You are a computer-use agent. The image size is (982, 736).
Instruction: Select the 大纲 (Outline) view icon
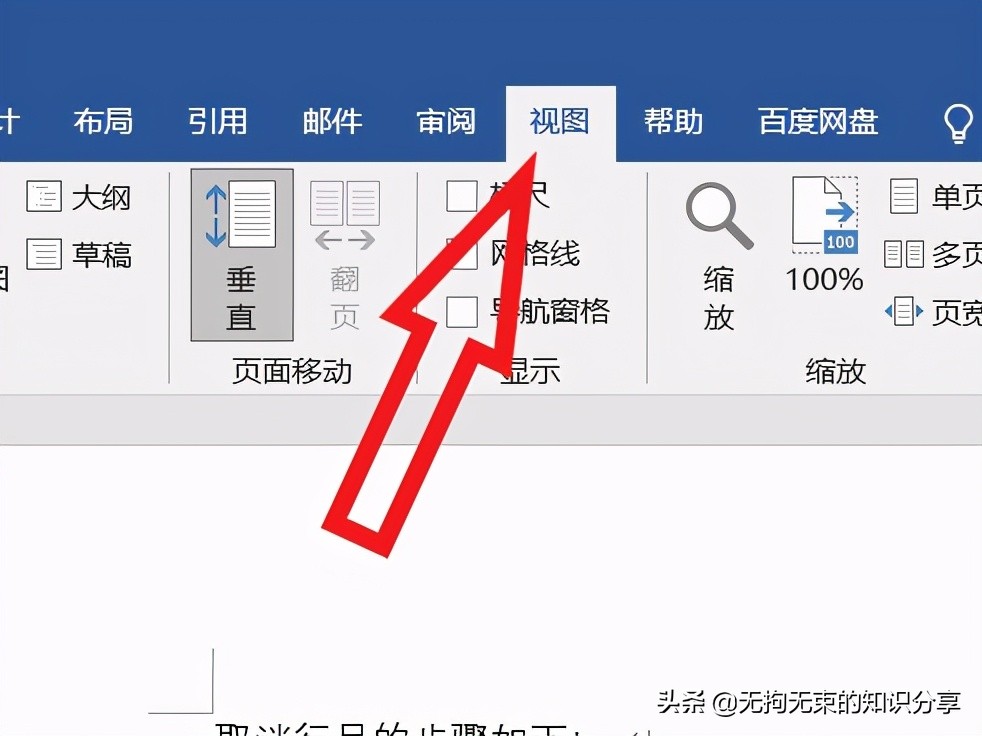[x=43, y=196]
